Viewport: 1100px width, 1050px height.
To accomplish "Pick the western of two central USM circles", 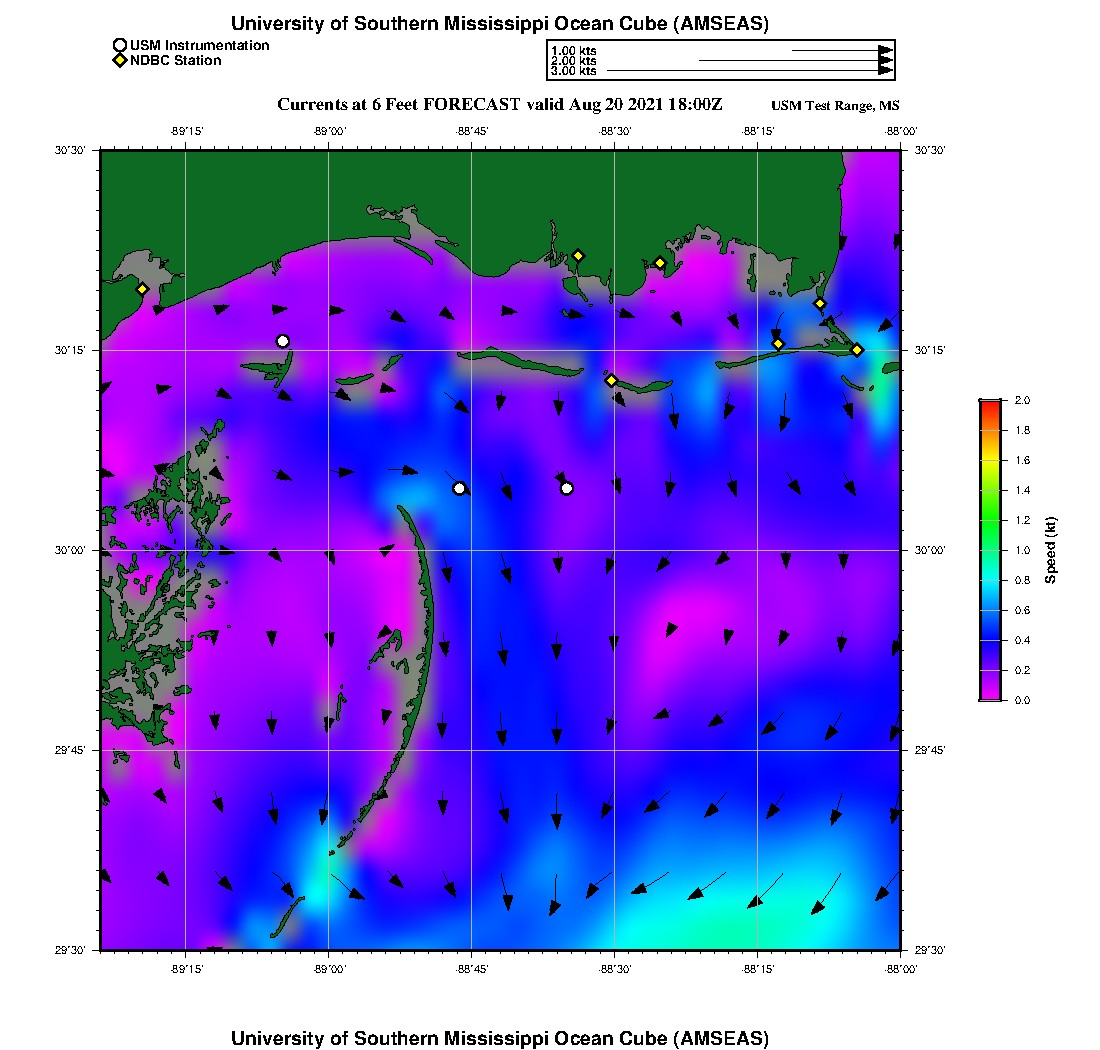I will tap(459, 488).
